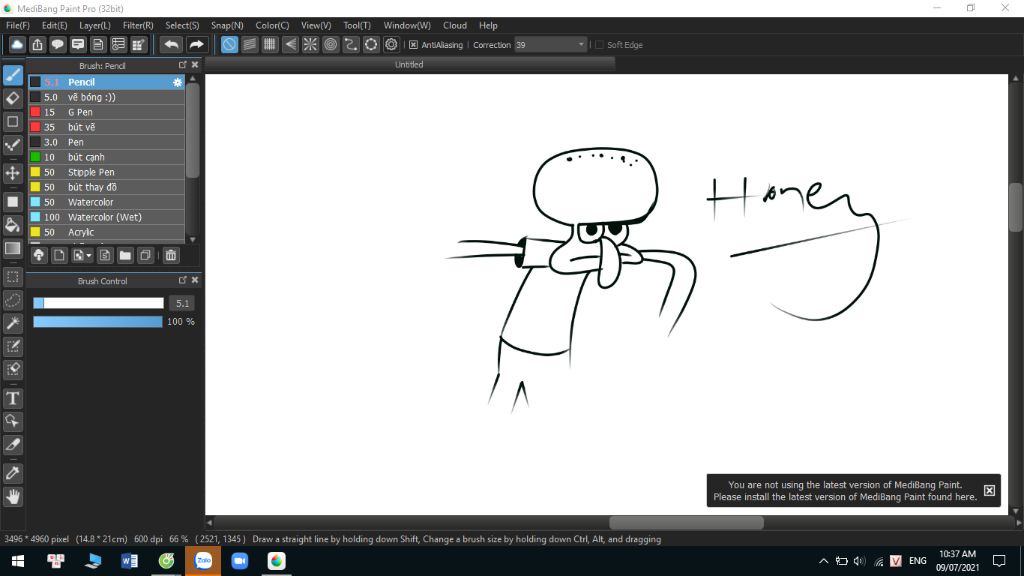The height and width of the screenshot is (576, 1024).
Task: Select the G Pen brush
Action: point(106,112)
